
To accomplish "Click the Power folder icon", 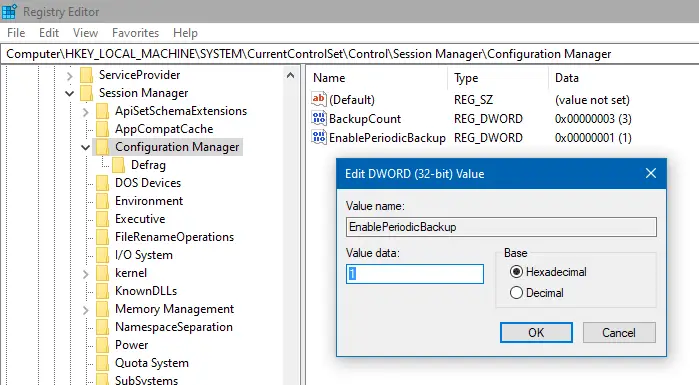I will pos(103,345).
